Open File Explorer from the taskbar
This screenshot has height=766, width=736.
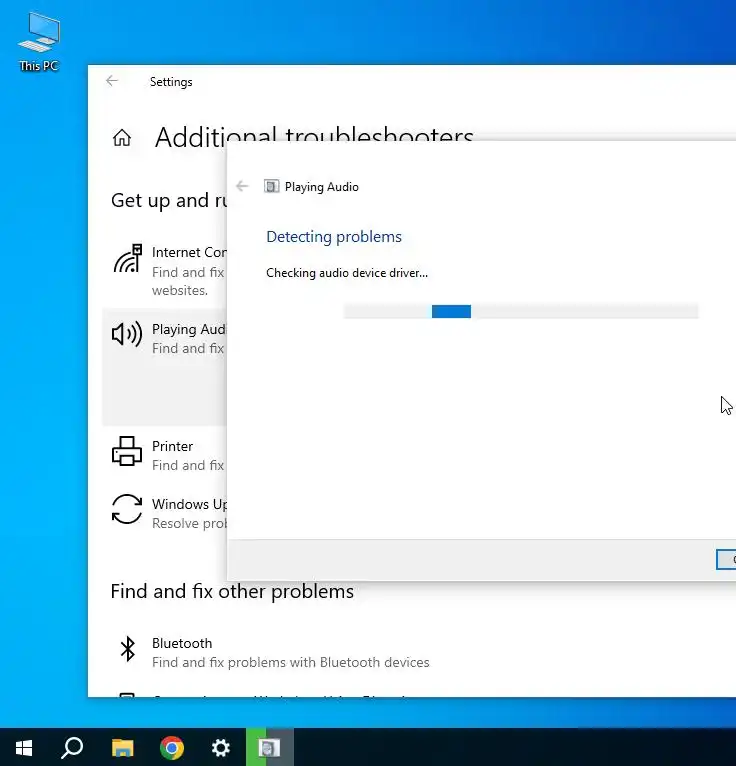click(123, 747)
